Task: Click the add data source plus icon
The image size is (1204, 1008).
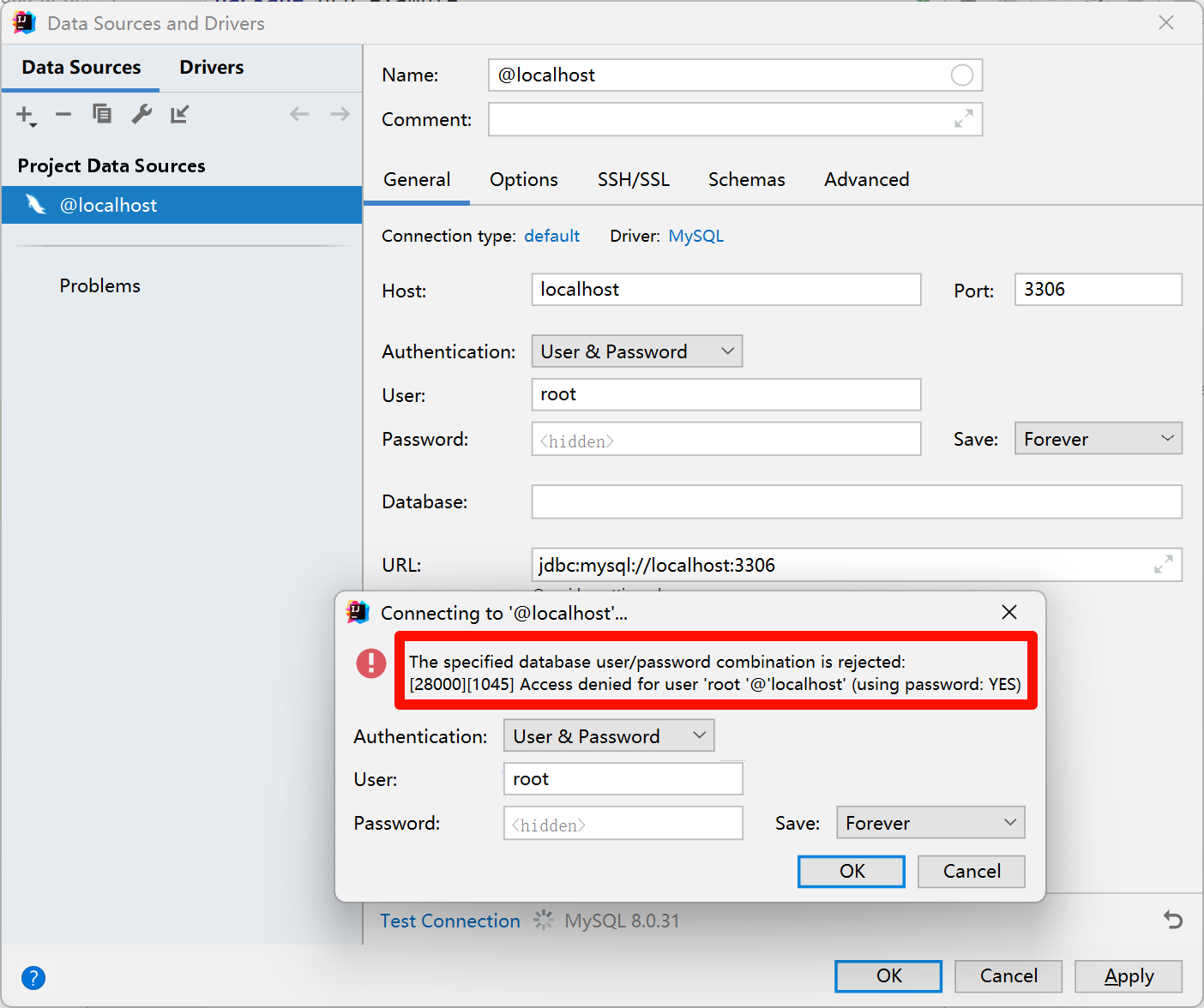Action: pos(26,115)
